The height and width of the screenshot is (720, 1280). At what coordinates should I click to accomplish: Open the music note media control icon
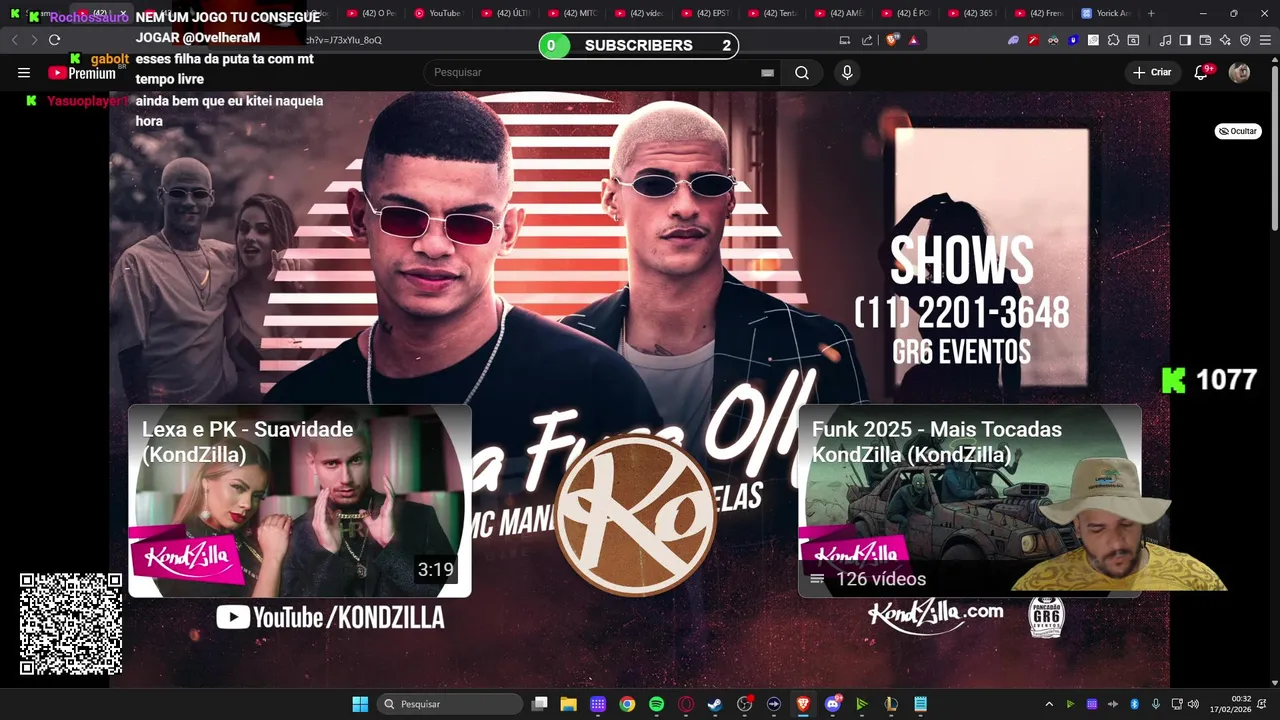coord(1165,40)
